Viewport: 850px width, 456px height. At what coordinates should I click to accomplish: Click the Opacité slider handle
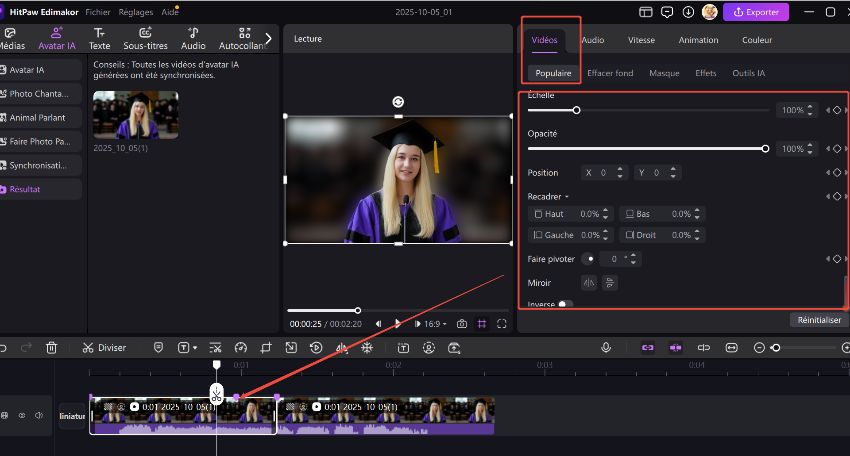pyautogui.click(x=765, y=148)
